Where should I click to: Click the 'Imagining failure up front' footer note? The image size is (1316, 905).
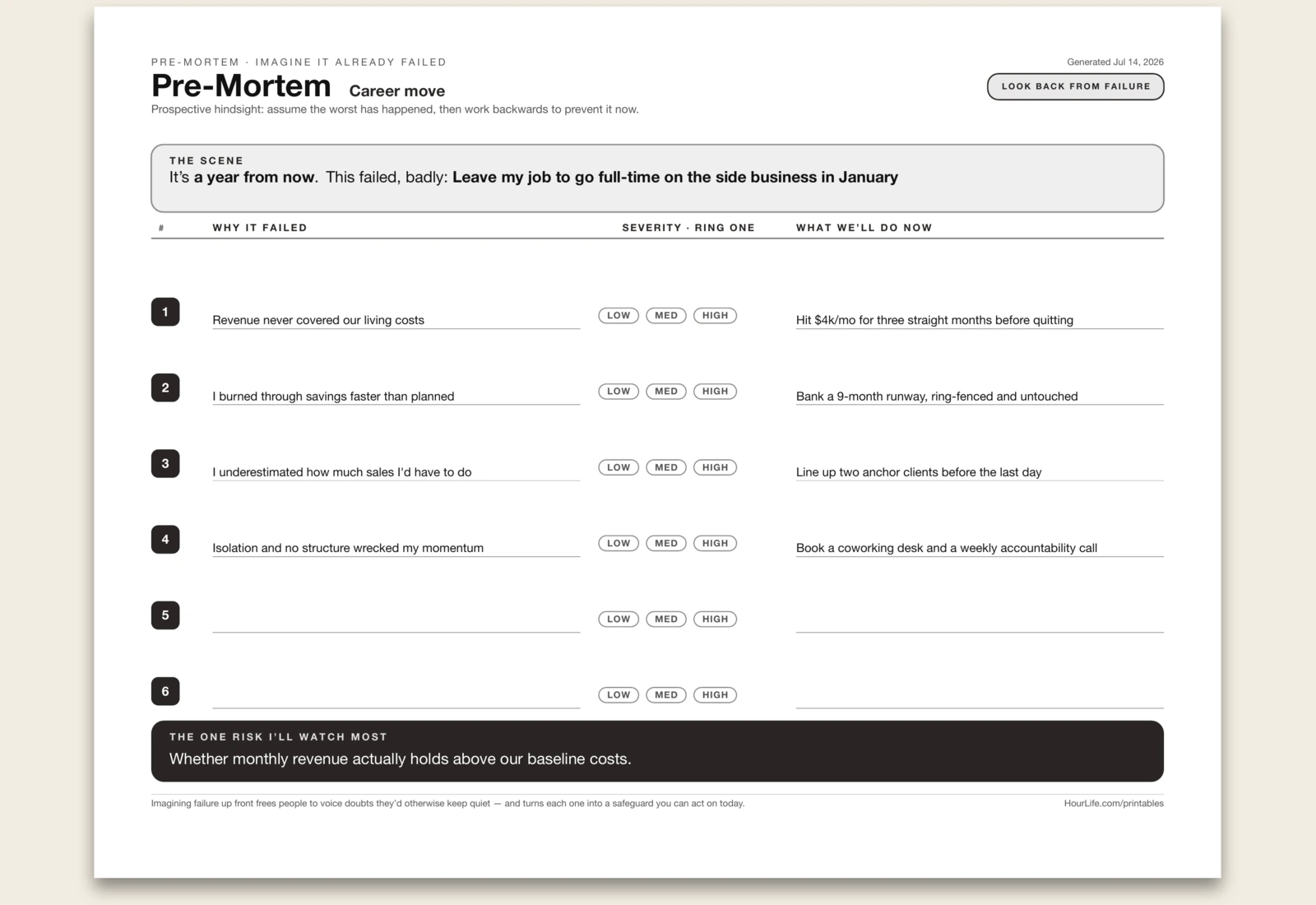tap(447, 804)
